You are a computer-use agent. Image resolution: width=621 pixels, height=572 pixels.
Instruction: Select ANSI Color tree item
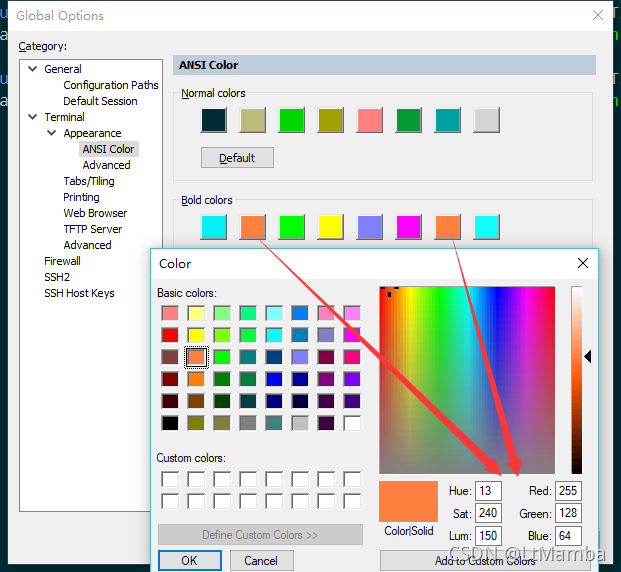(109, 149)
